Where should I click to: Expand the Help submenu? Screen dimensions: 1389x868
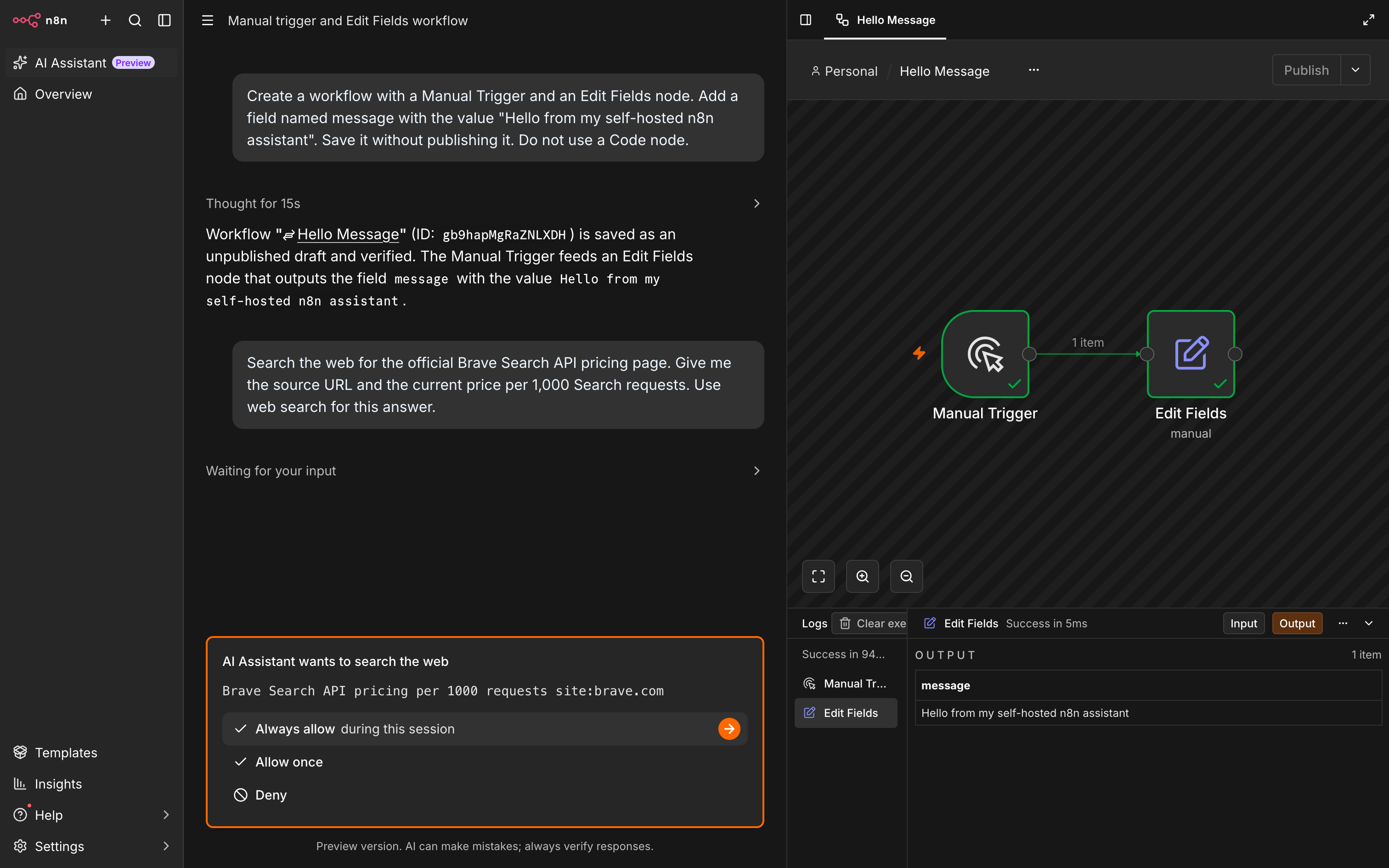click(92, 815)
